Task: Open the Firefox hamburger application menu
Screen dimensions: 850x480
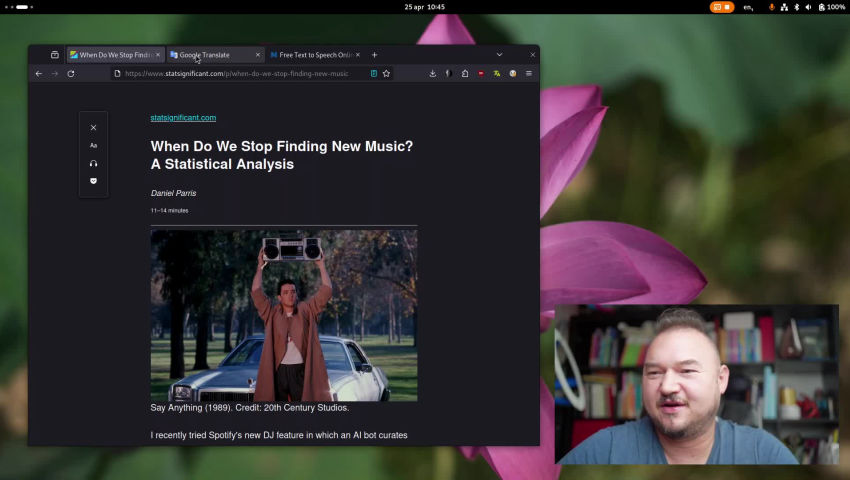Action: pos(529,74)
